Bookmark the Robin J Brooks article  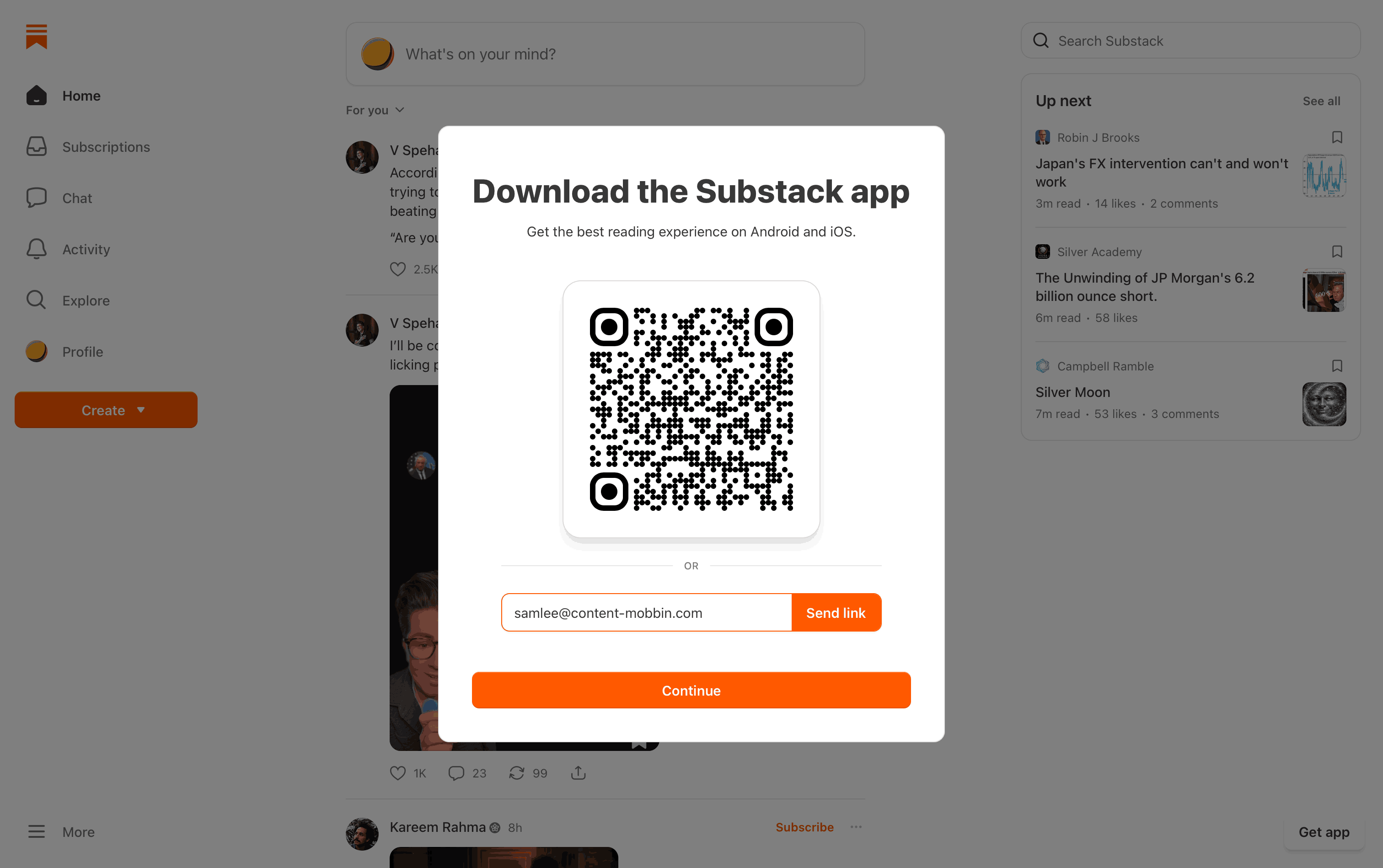click(1336, 137)
